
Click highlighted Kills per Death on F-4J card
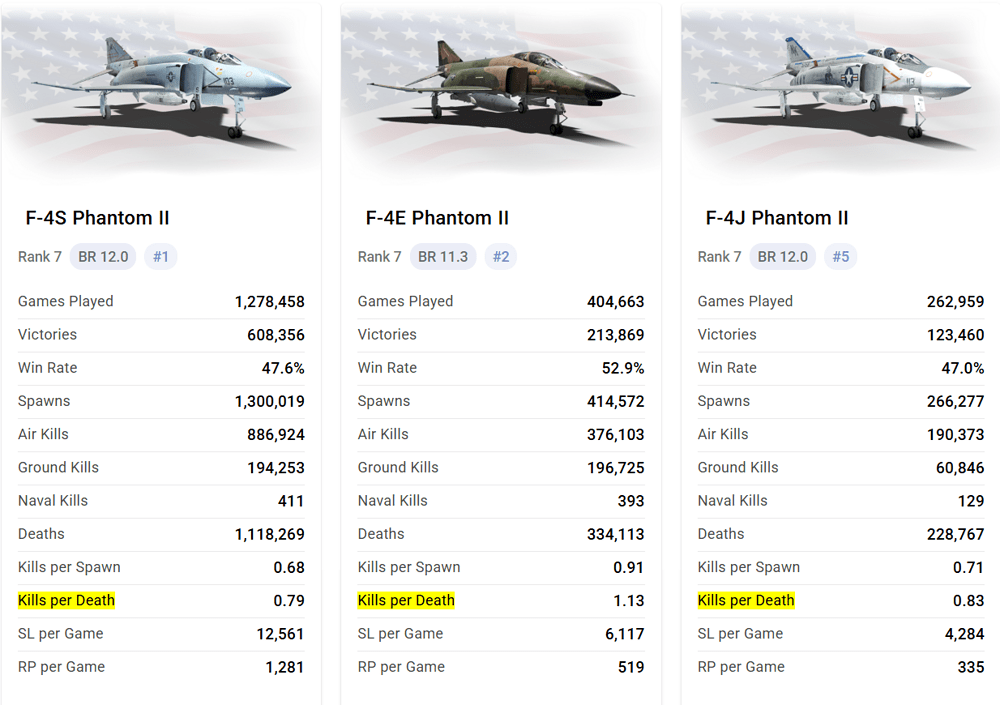(746, 600)
